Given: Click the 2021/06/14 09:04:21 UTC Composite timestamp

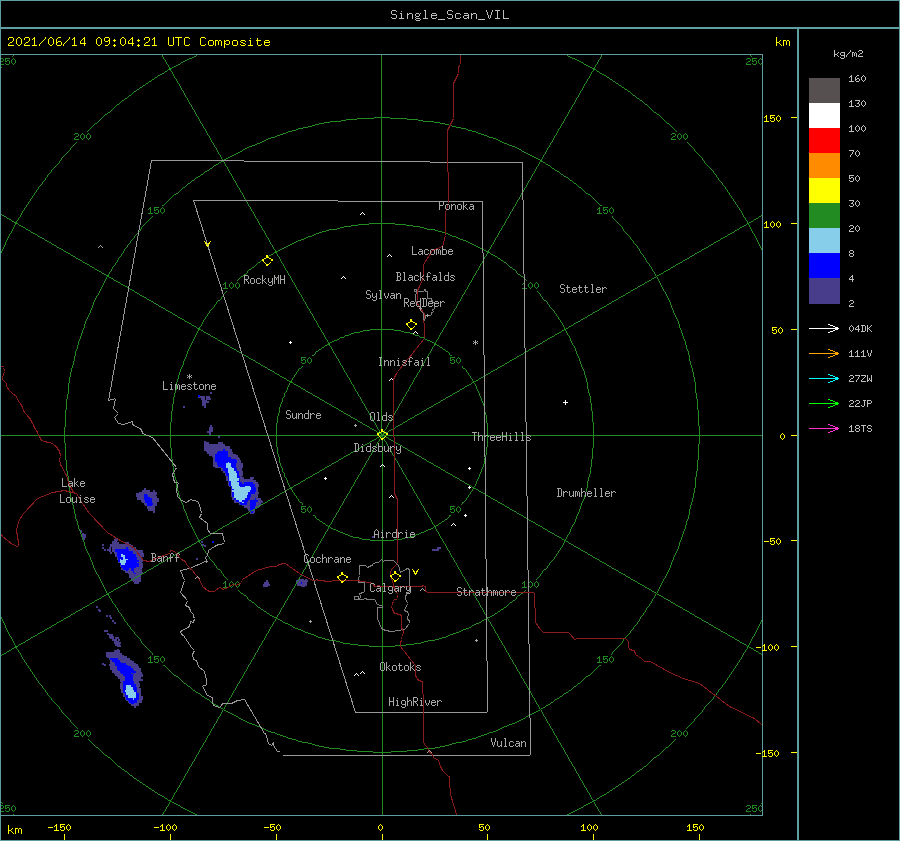Looking at the screenshot, I should [138, 42].
